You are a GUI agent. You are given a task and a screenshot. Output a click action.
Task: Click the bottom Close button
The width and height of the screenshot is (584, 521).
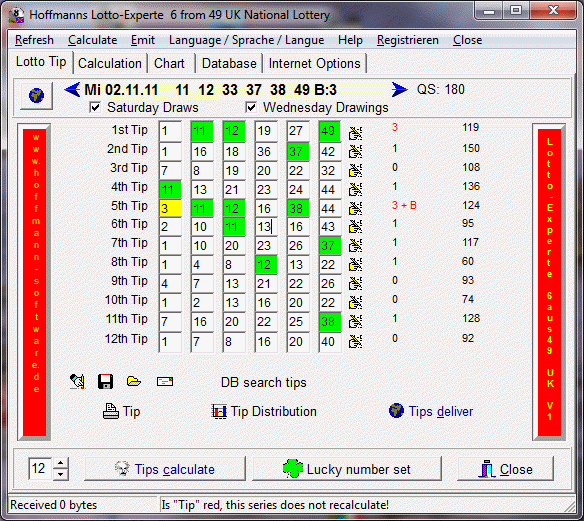coord(505,469)
